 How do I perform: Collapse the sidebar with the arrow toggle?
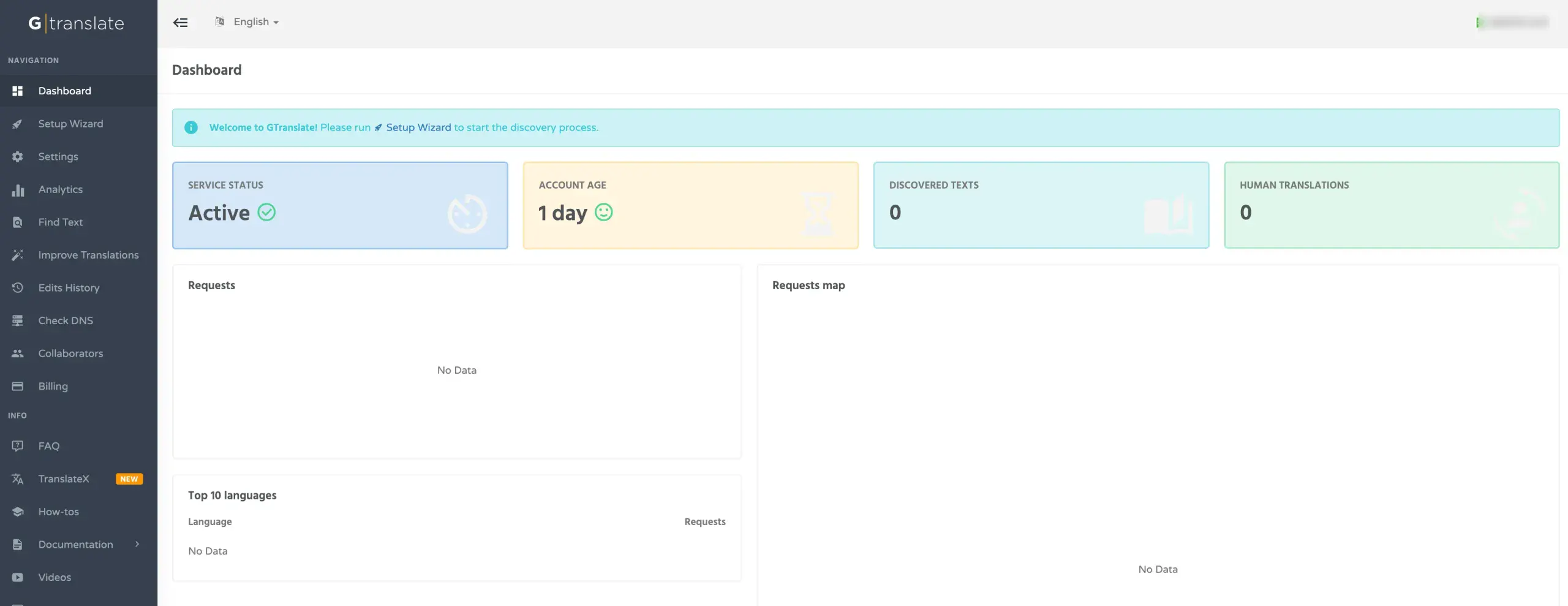[180, 23]
